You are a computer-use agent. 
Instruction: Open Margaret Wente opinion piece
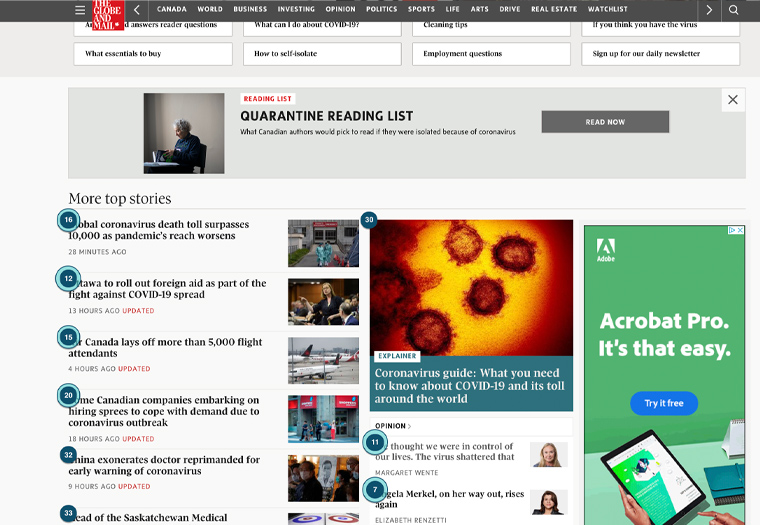444,451
